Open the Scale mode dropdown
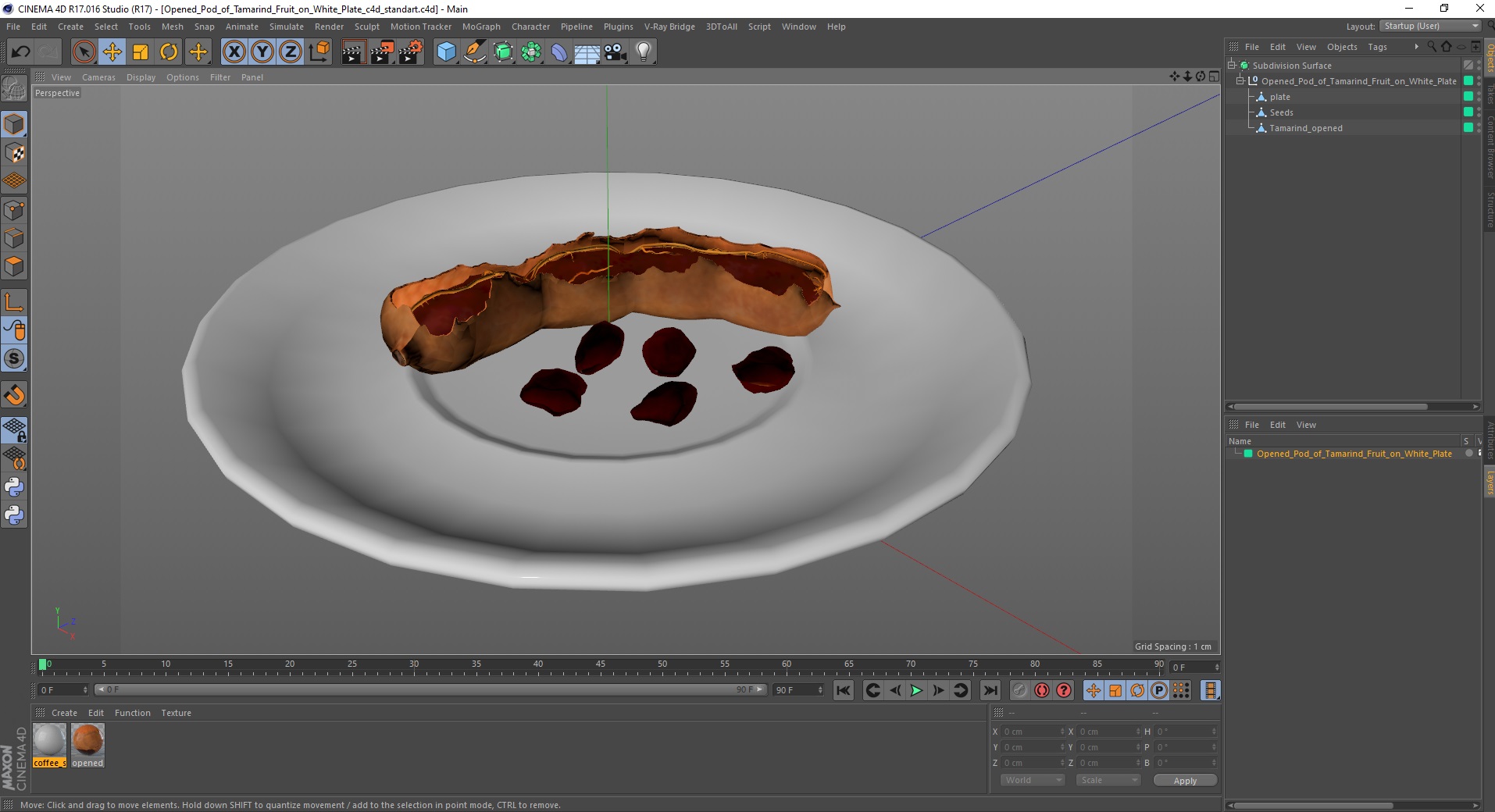 1108,780
